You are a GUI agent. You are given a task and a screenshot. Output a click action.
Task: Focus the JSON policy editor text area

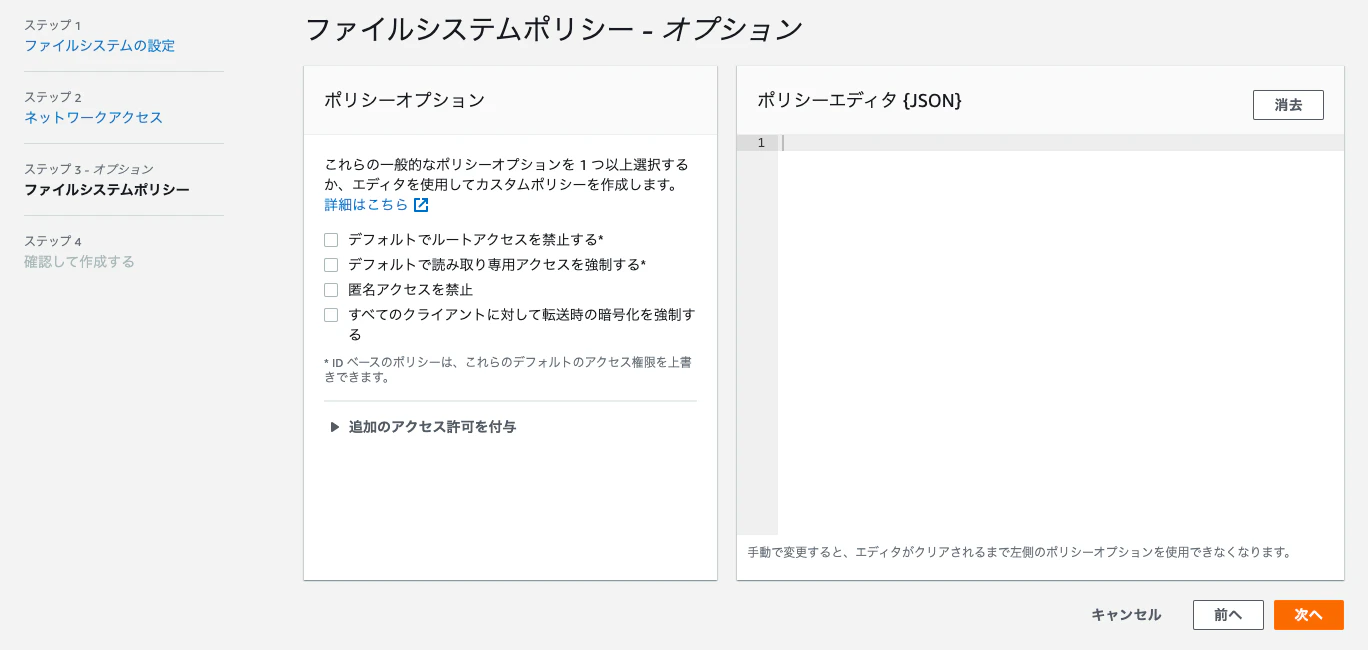tap(1060, 335)
